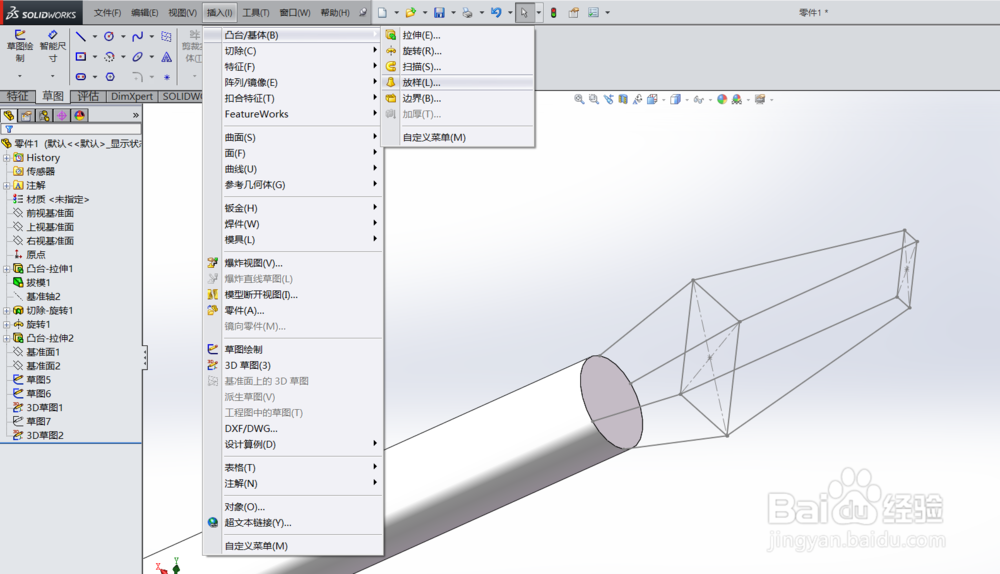Expand the 切除-旋转1 feature node
Viewport: 1000px width, 574px height.
6,311
